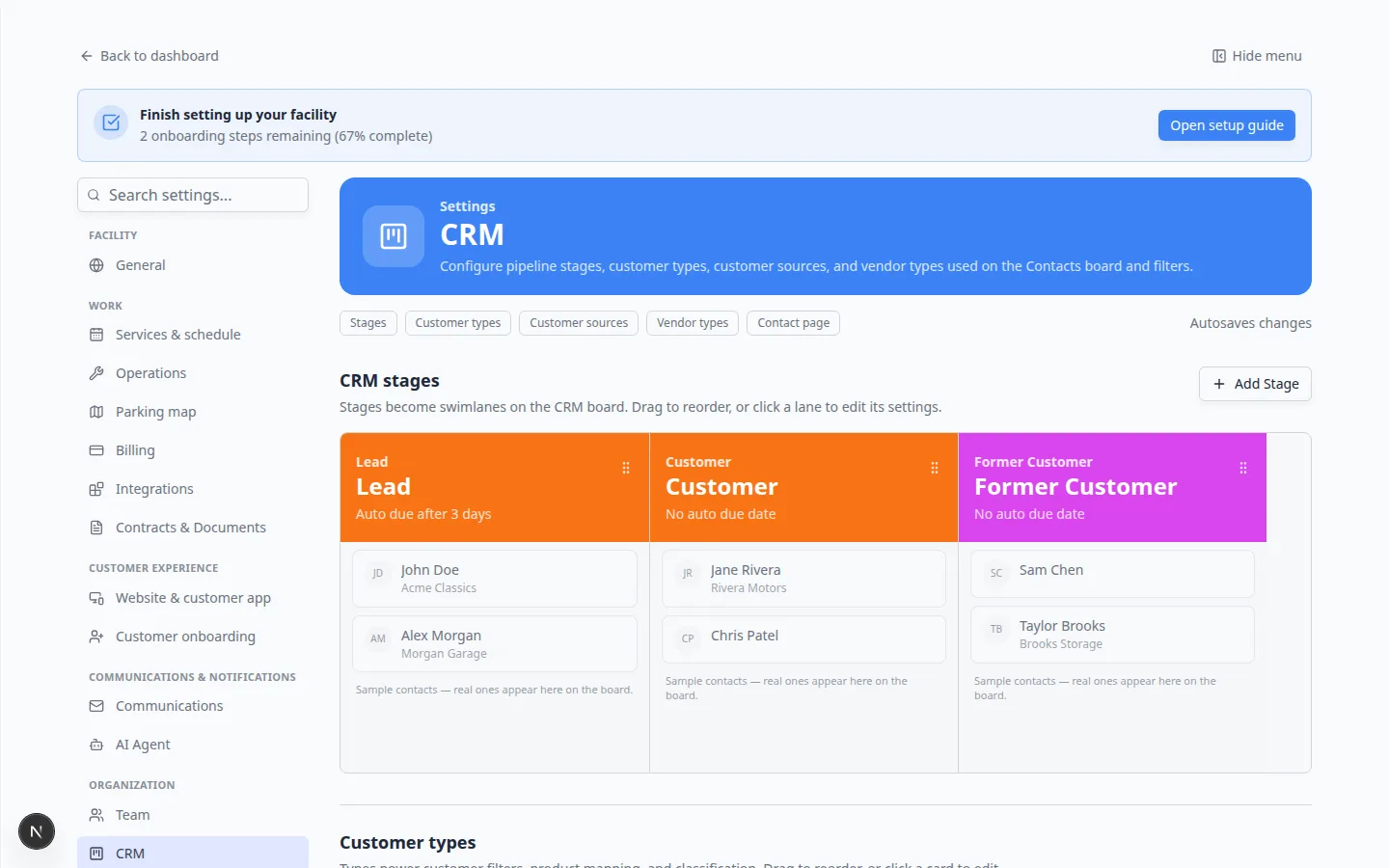Open the setup guide
The width and height of the screenshot is (1389, 868).
[1227, 125]
